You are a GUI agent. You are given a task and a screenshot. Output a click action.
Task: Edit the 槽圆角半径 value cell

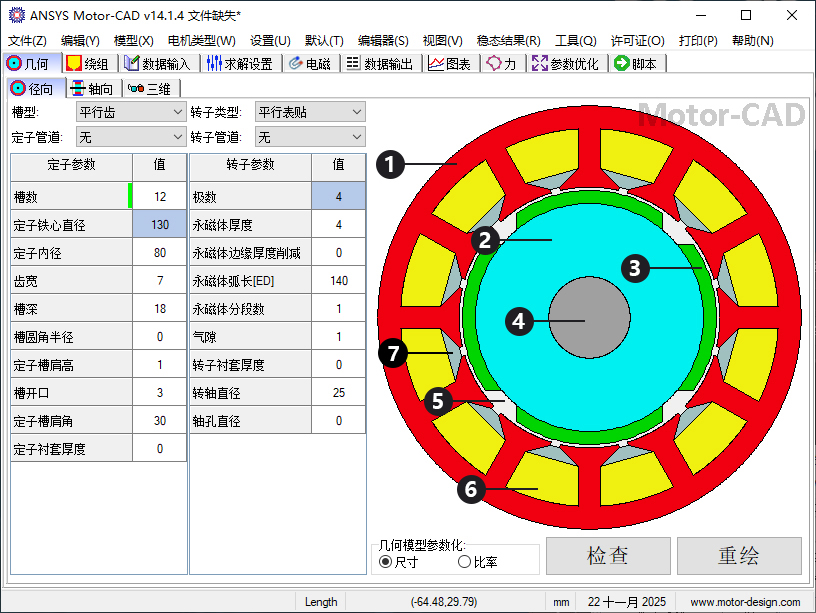tap(160, 337)
